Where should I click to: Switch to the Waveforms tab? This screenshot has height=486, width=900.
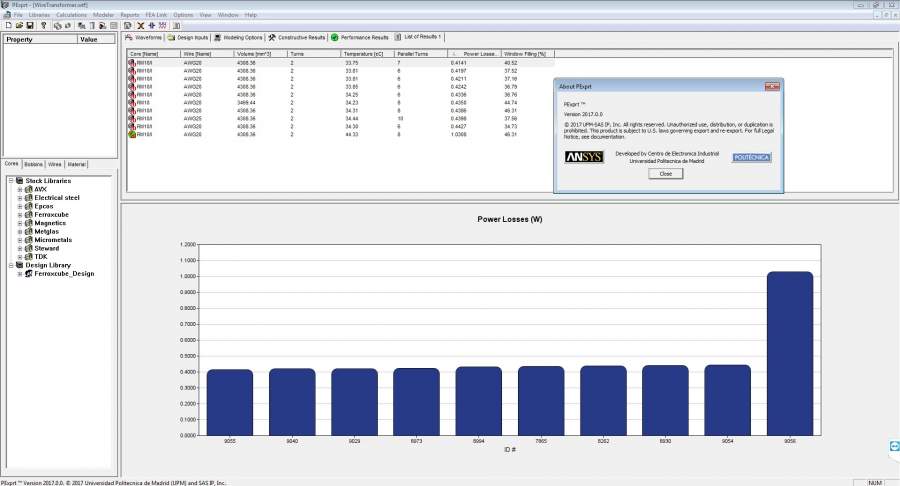[x=144, y=37]
